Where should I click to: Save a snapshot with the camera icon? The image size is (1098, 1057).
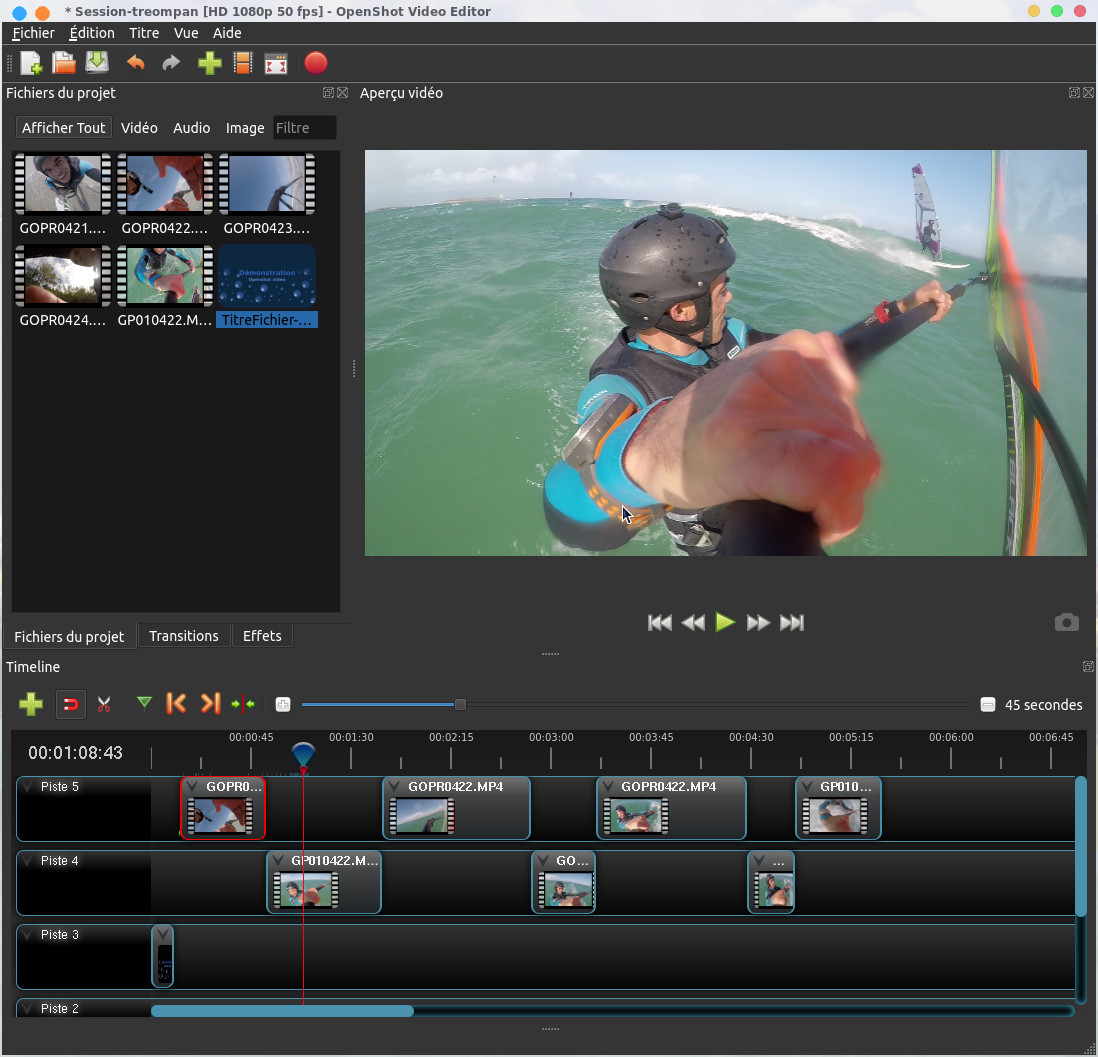pyautogui.click(x=1066, y=623)
